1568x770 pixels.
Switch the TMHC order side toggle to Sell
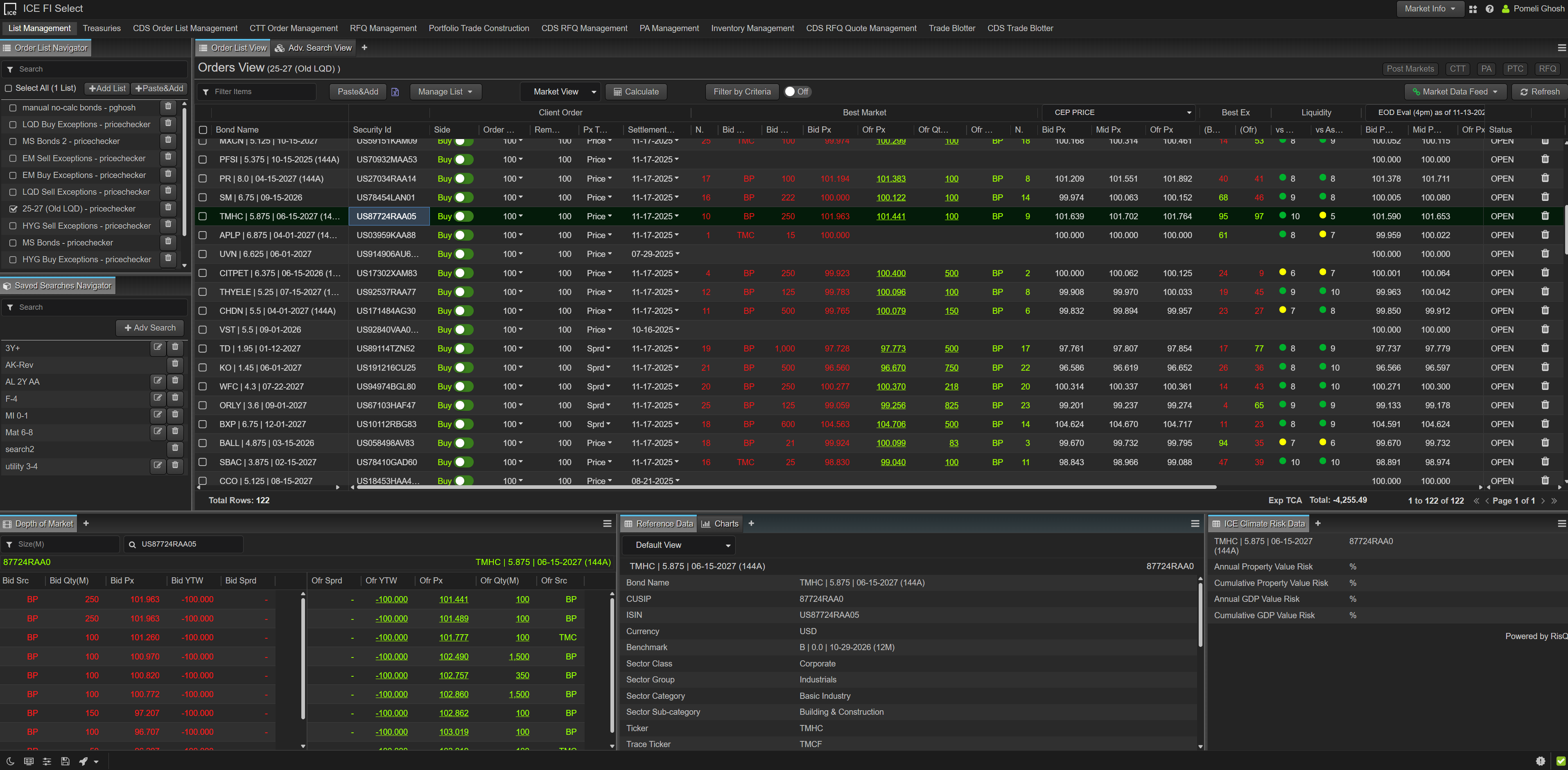[x=464, y=216]
